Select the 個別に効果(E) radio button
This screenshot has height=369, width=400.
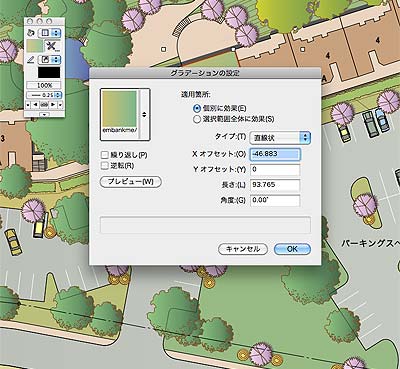click(197, 108)
